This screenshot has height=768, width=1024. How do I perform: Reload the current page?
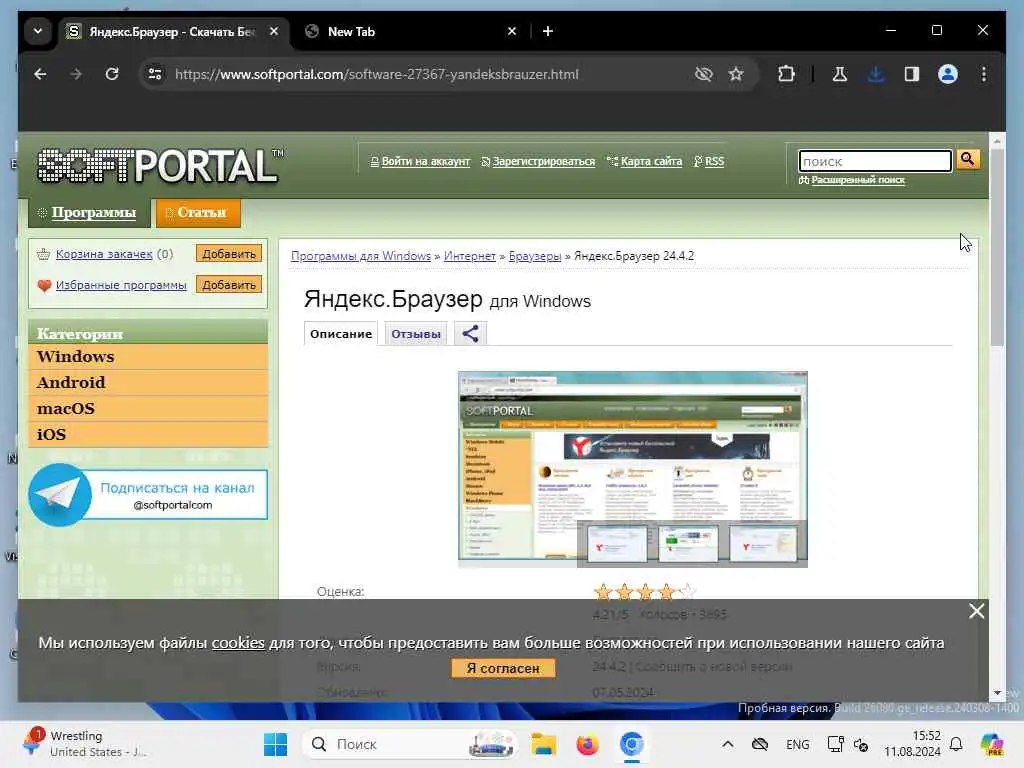(112, 74)
